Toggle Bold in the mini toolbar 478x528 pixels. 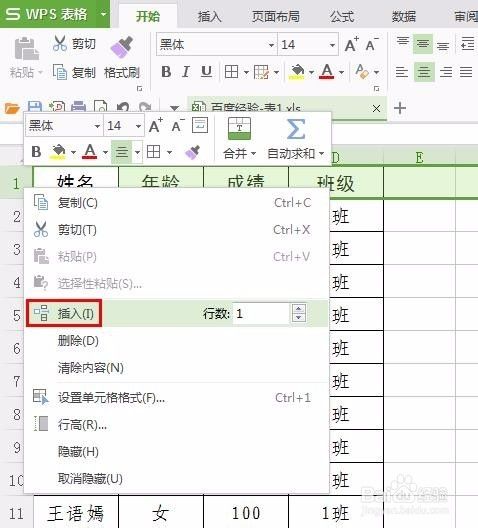(36, 152)
